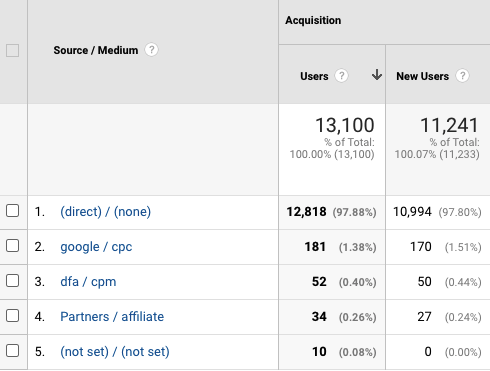Viewport: 490px width, 371px height.
Task: Click New Users value 170
Action: pyautogui.click(x=421, y=247)
